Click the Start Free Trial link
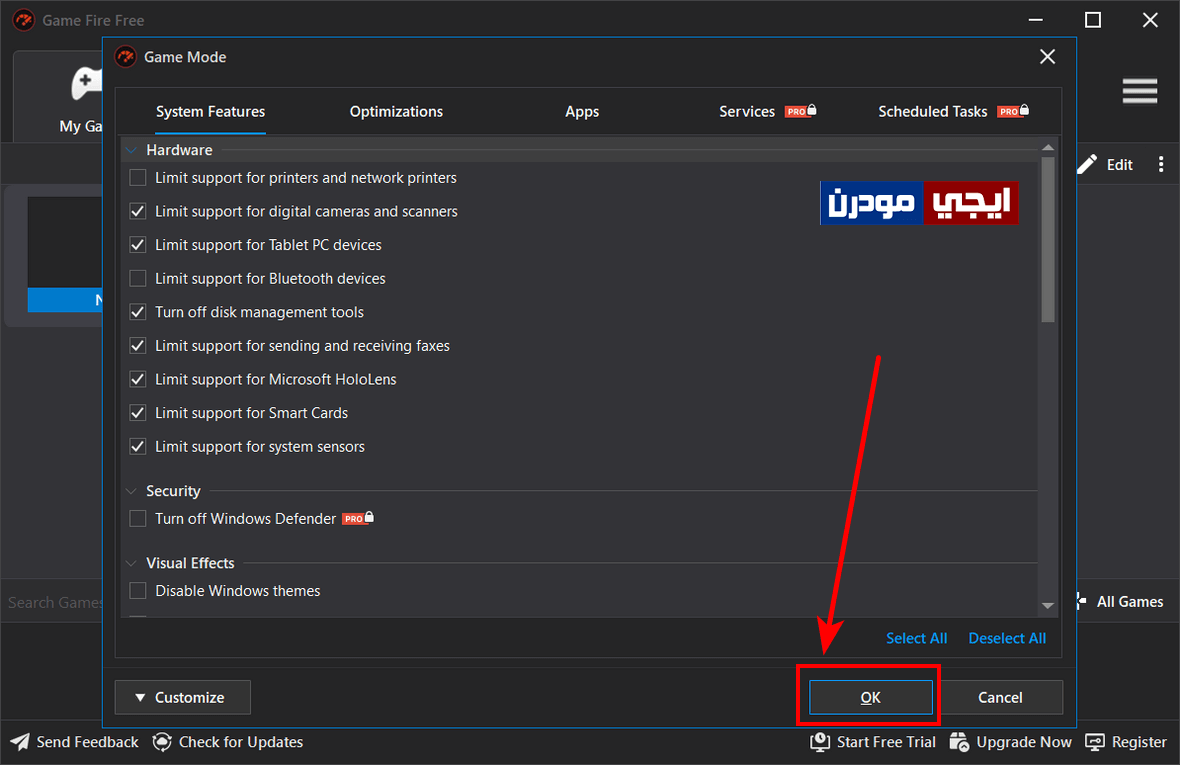 (x=887, y=742)
